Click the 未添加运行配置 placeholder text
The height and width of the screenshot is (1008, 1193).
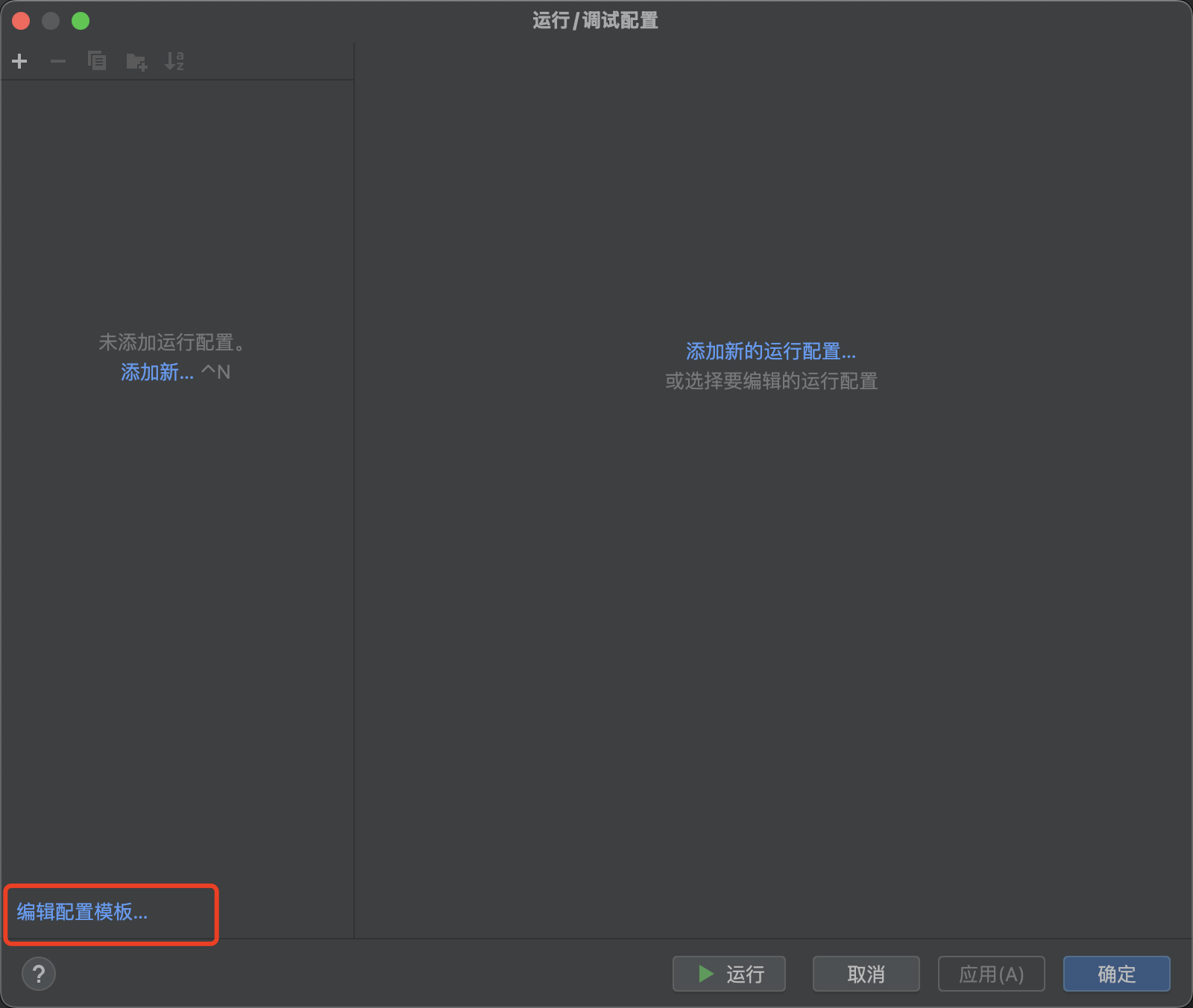point(172,342)
